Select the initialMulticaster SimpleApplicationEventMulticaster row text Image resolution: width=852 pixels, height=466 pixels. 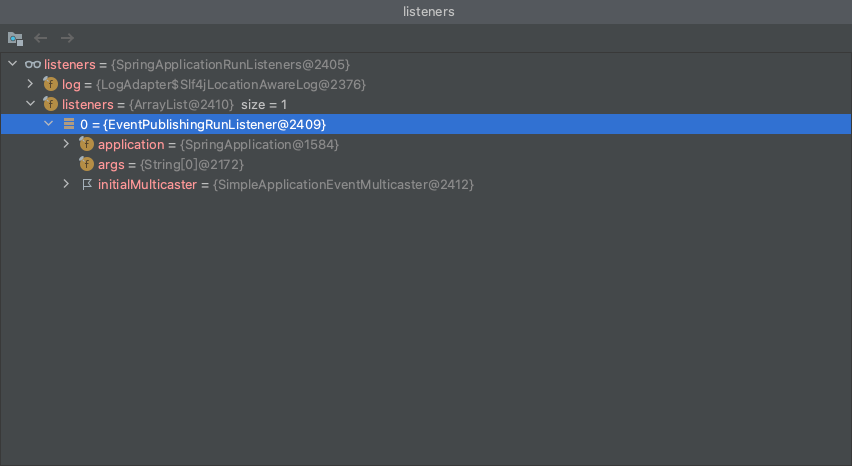click(x=285, y=185)
